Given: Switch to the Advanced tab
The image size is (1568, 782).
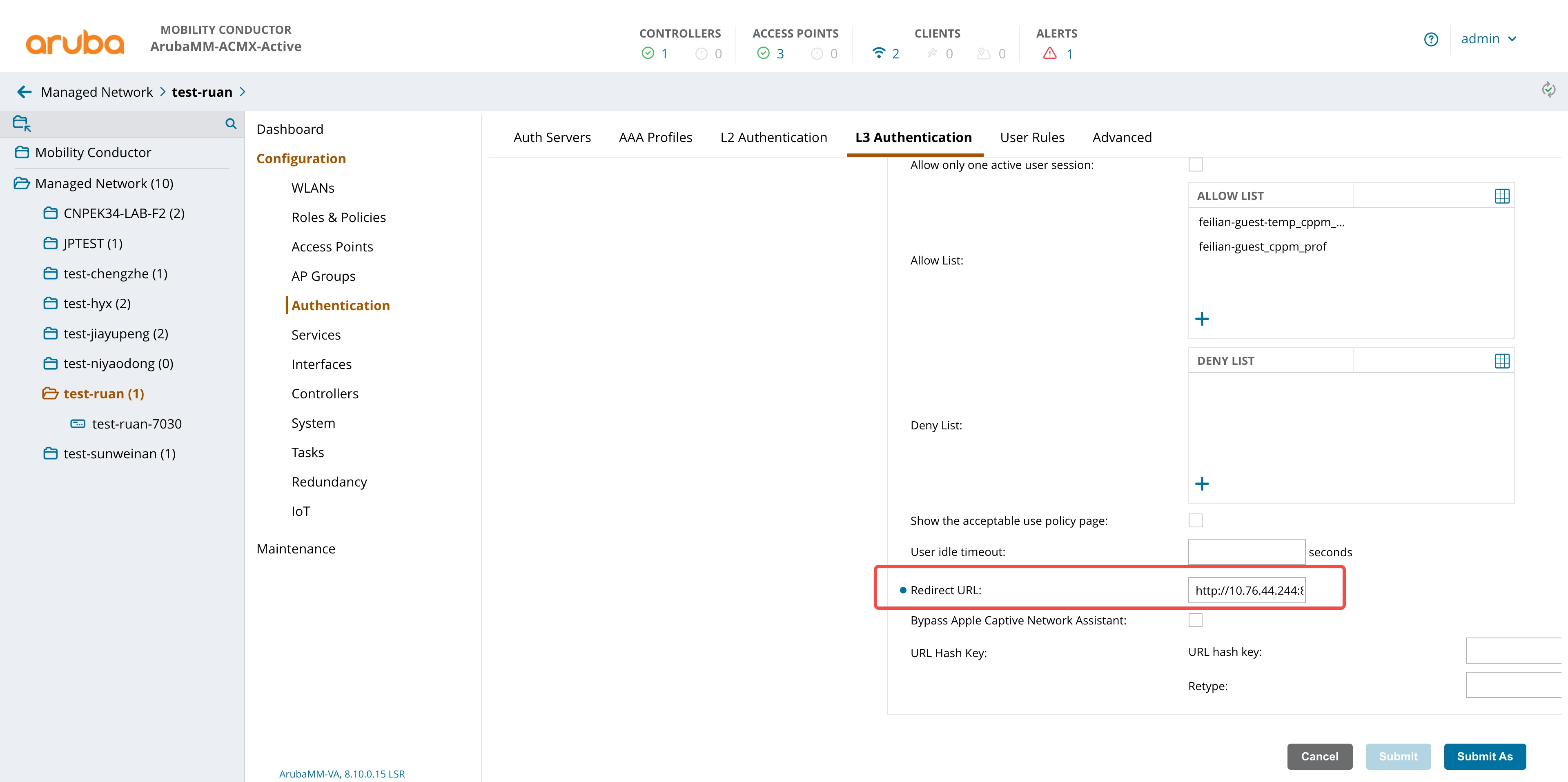Looking at the screenshot, I should pyautogui.click(x=1122, y=138).
